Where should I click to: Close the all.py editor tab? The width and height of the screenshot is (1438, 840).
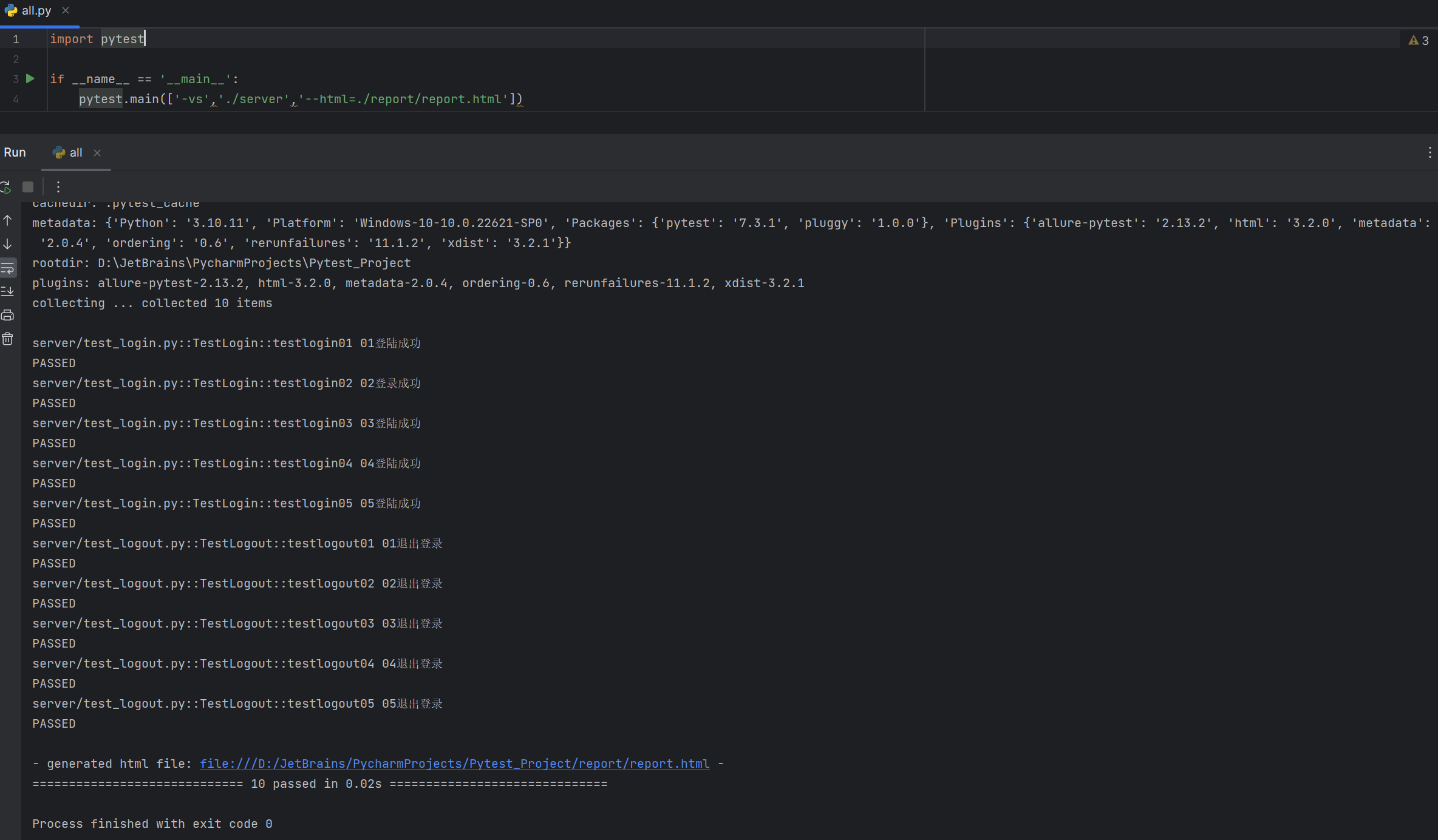click(66, 11)
